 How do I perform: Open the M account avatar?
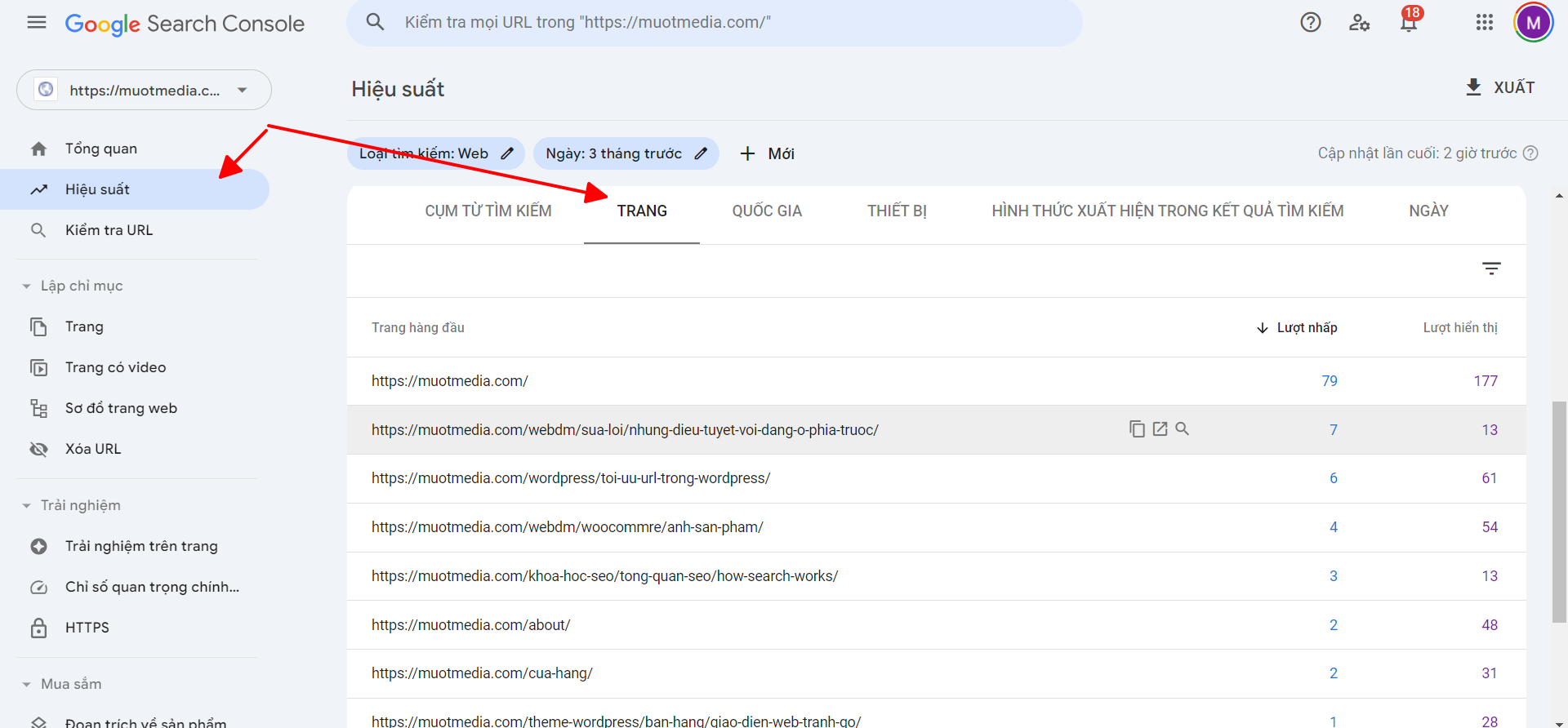pos(1534,23)
